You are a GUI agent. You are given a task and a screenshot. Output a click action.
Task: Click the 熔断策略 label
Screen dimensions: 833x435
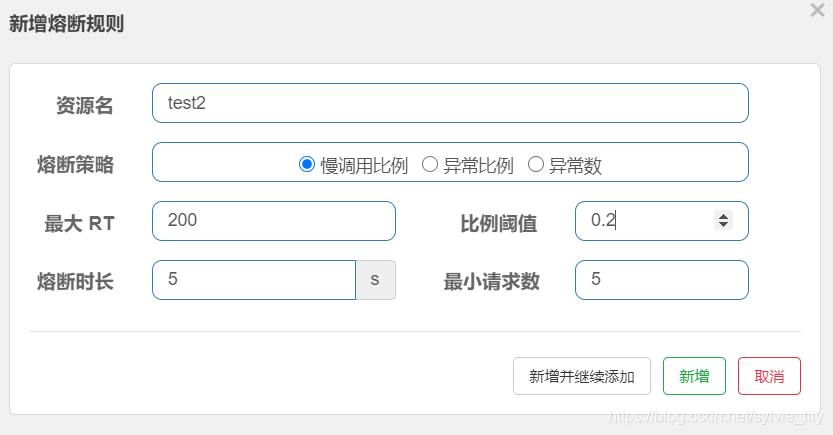point(75,165)
